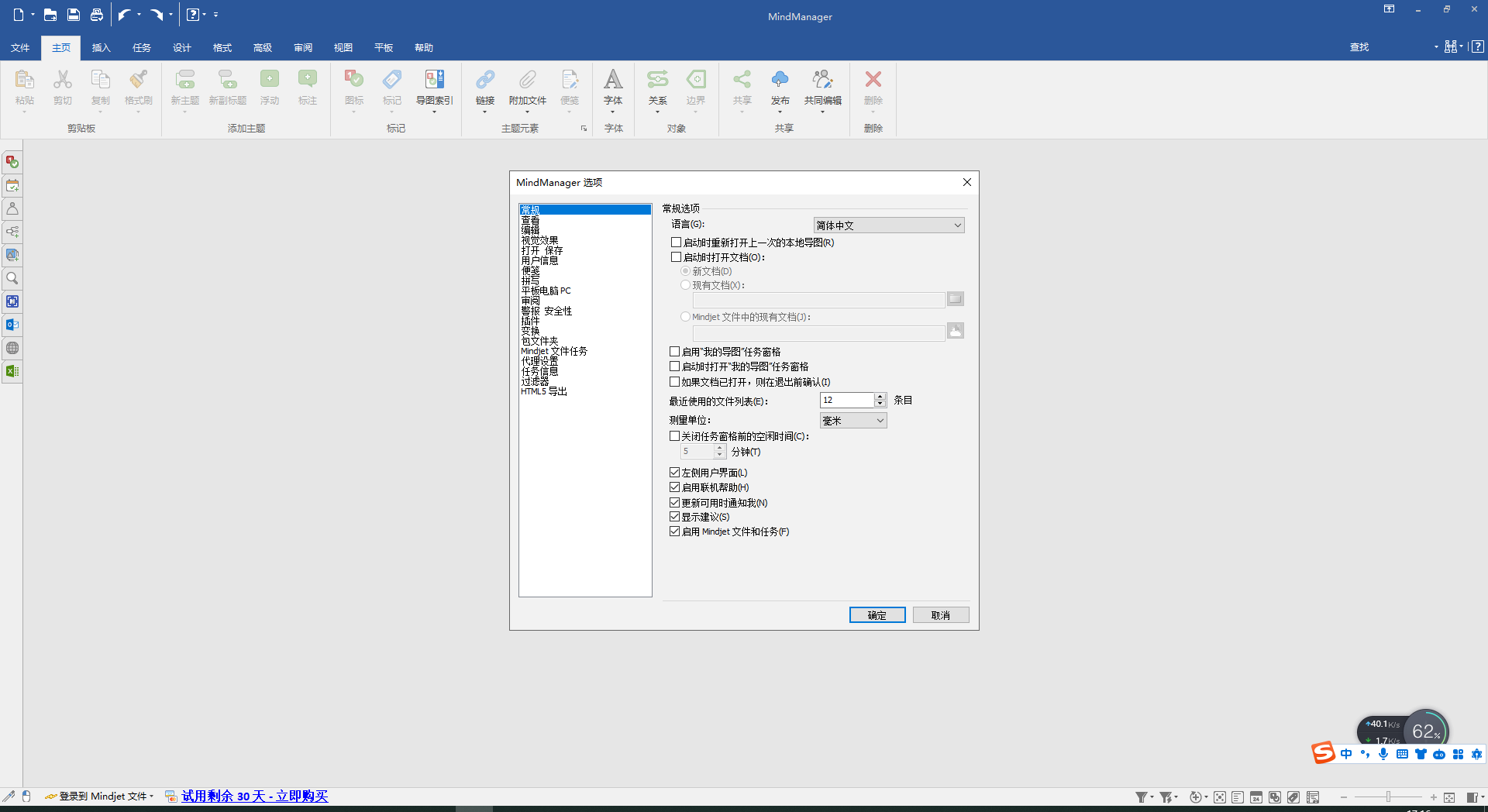Click the filter funnel icon in status bar
Image resolution: width=1488 pixels, height=812 pixels.
point(1142,797)
